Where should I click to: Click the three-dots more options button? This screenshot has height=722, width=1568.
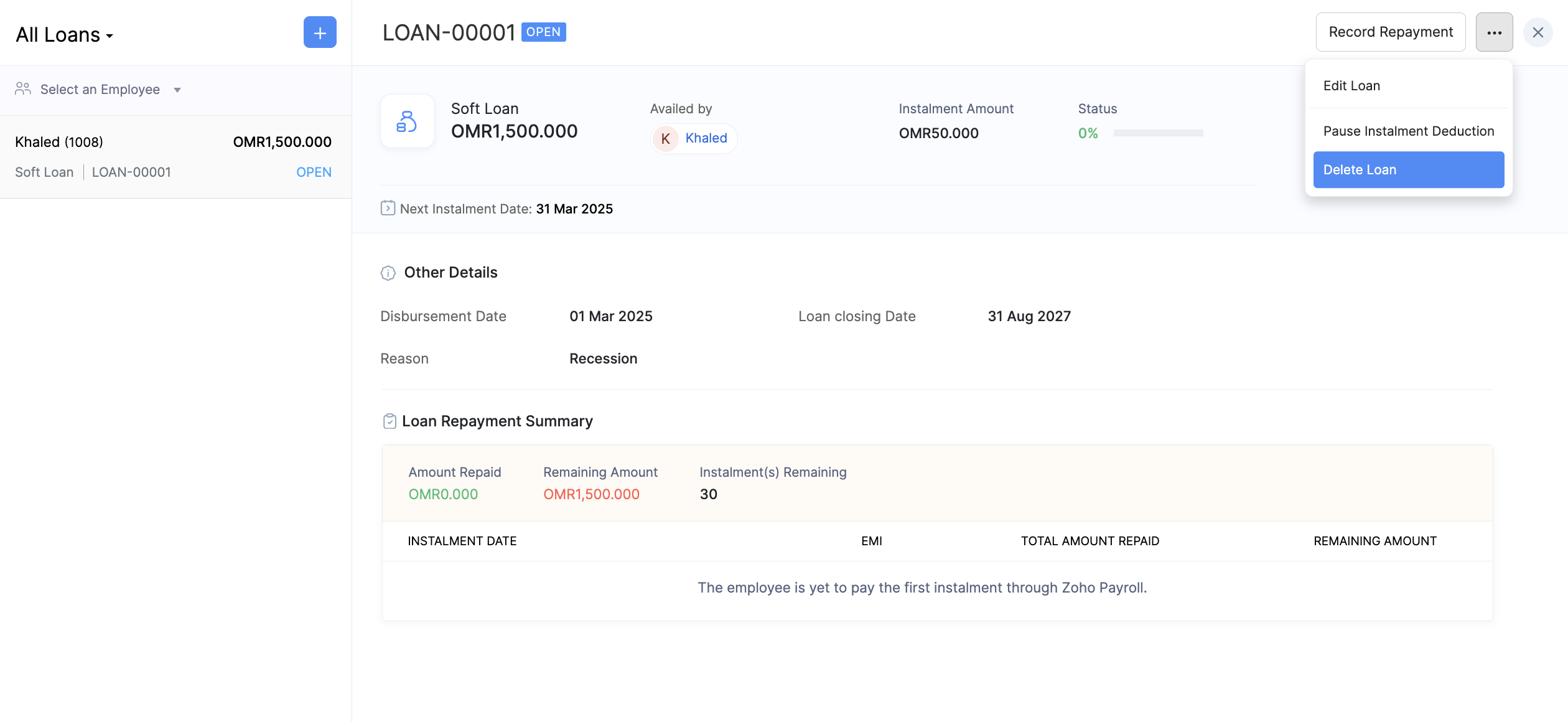coord(1494,32)
